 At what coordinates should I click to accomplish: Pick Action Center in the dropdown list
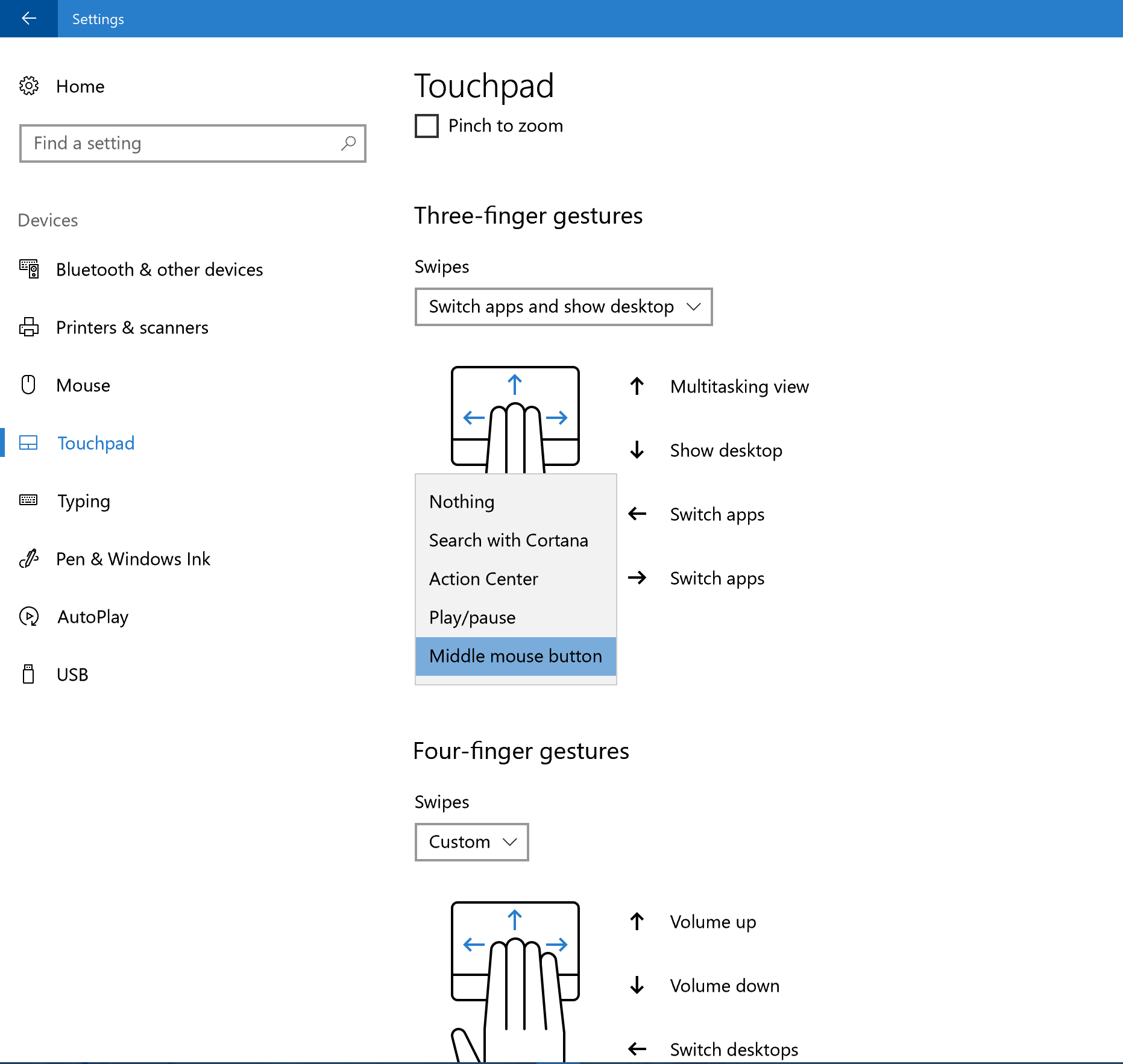[483, 579]
